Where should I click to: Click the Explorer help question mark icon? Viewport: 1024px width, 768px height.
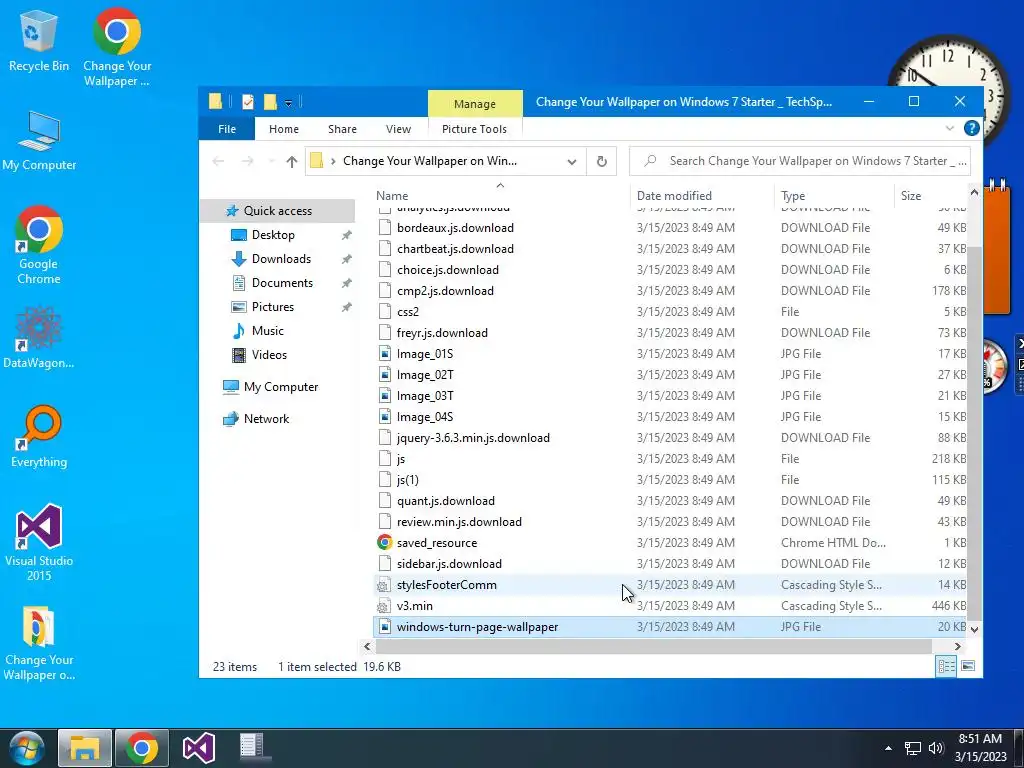pyautogui.click(x=971, y=128)
